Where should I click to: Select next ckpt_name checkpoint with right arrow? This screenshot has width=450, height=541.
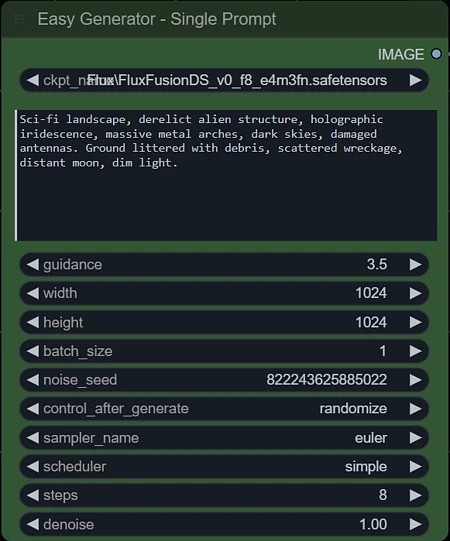pyautogui.click(x=415, y=80)
